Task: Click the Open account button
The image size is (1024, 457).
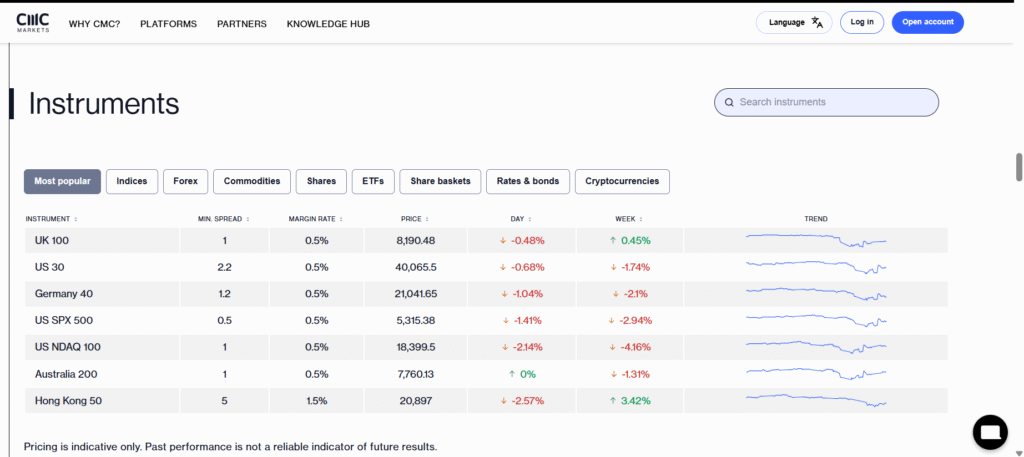Action: click(927, 22)
